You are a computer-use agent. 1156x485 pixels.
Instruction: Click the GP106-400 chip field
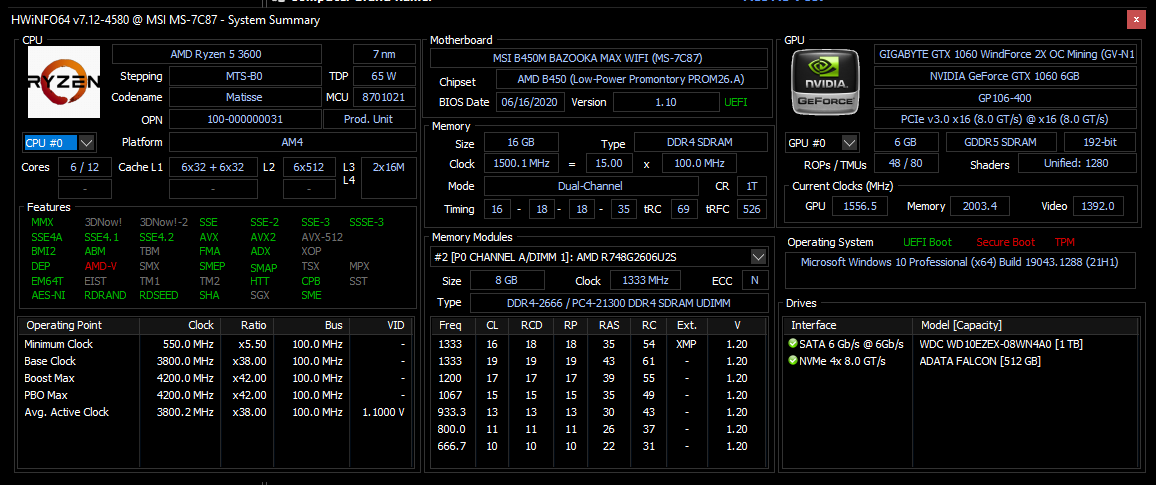tap(1006, 97)
